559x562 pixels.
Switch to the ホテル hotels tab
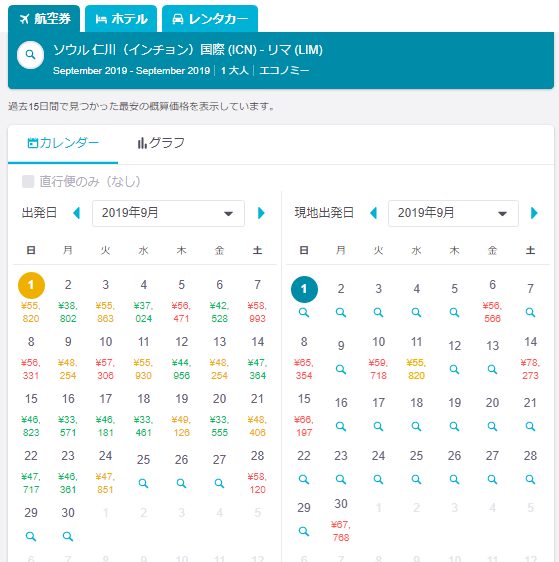point(121,19)
